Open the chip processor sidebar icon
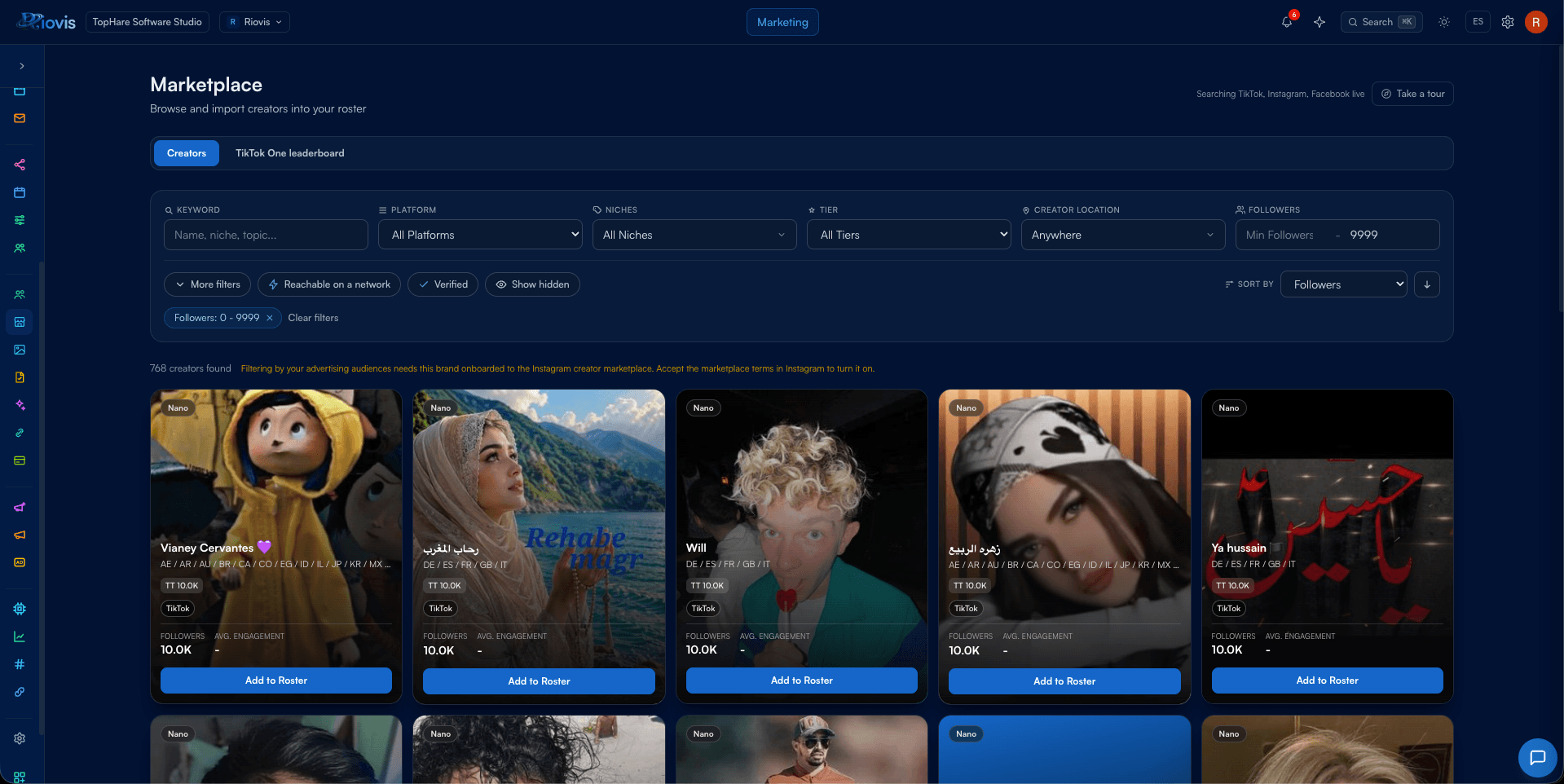The height and width of the screenshot is (784, 1564). coord(20,609)
